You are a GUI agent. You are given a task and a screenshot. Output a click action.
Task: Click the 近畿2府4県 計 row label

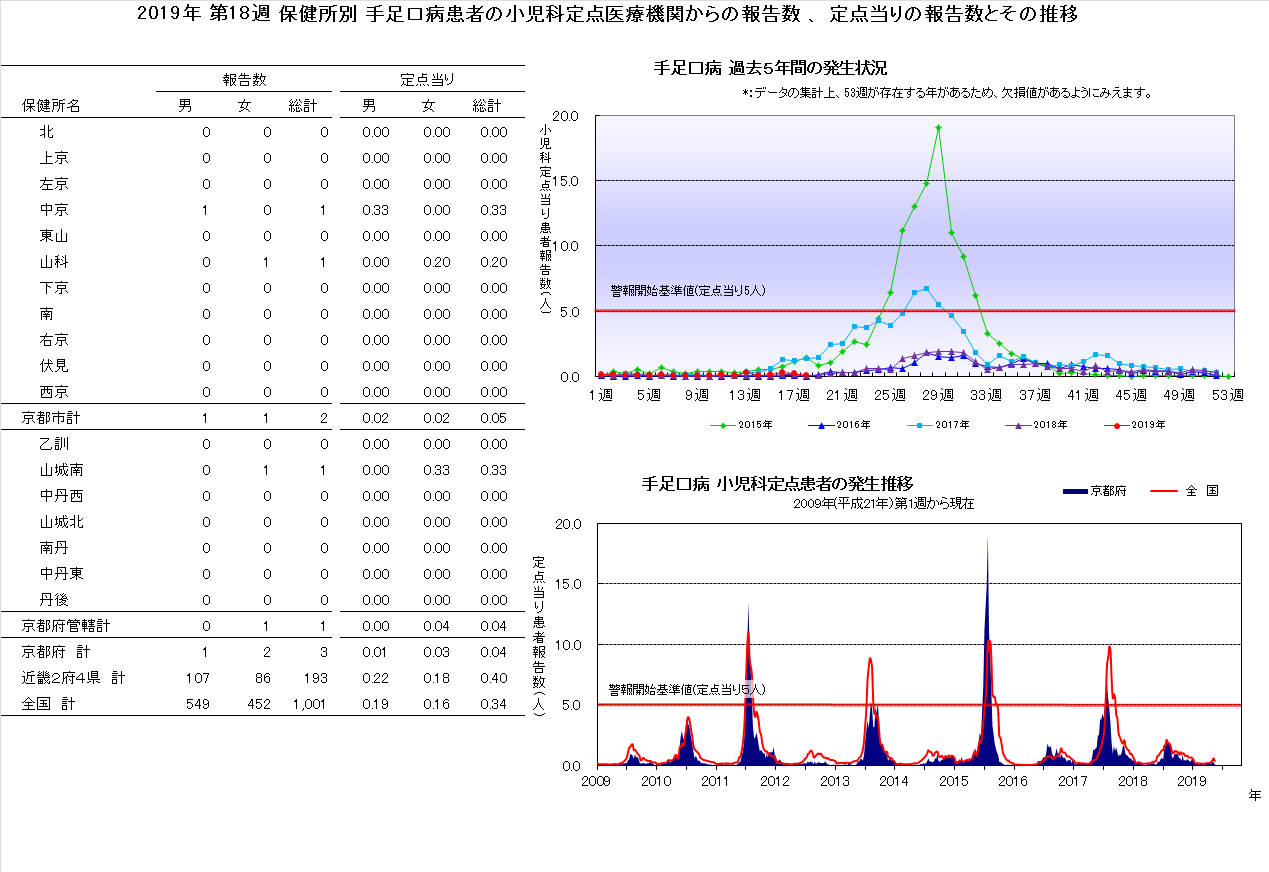click(x=74, y=678)
